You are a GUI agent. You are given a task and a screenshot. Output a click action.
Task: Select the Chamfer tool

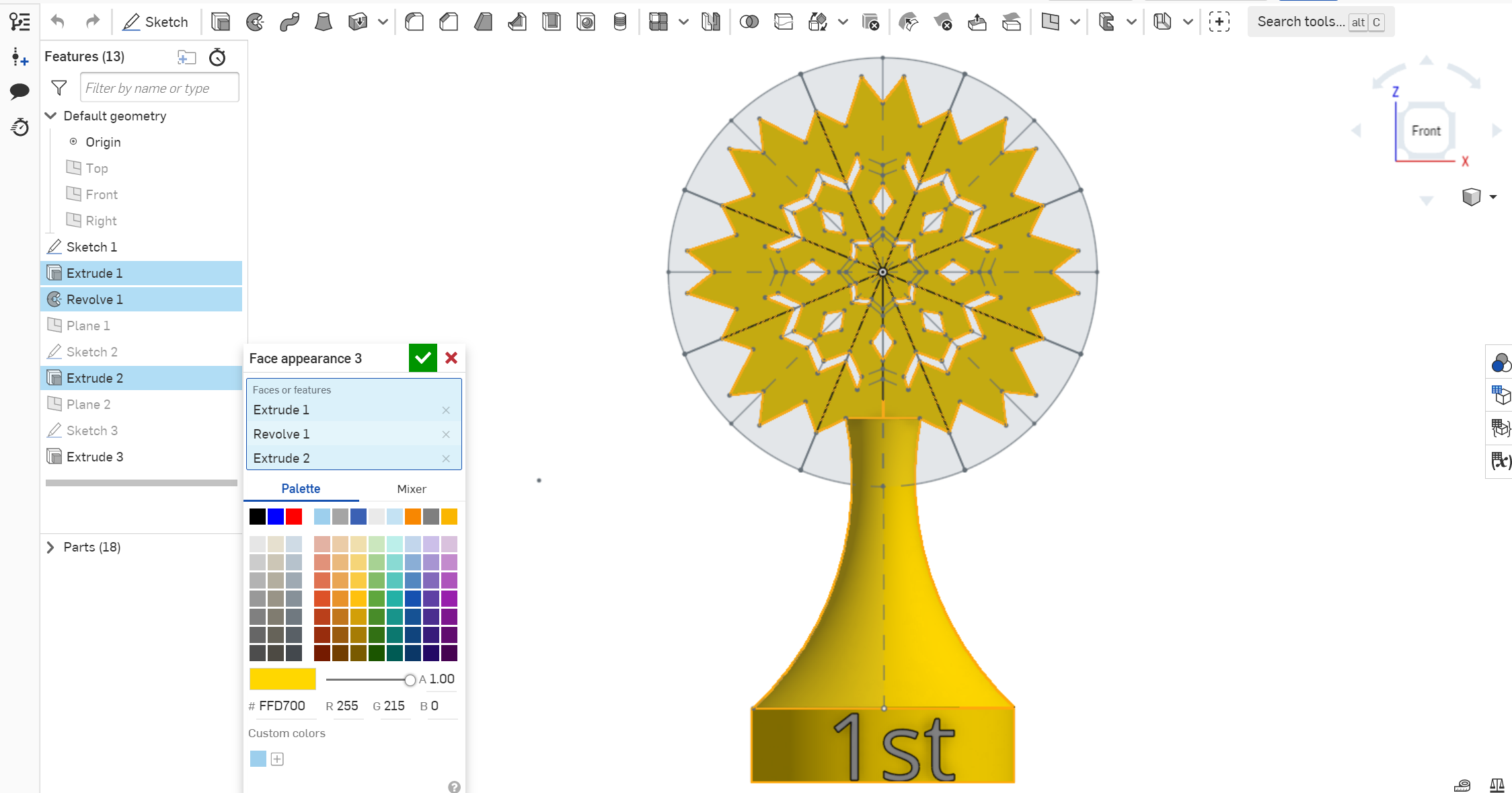449,22
